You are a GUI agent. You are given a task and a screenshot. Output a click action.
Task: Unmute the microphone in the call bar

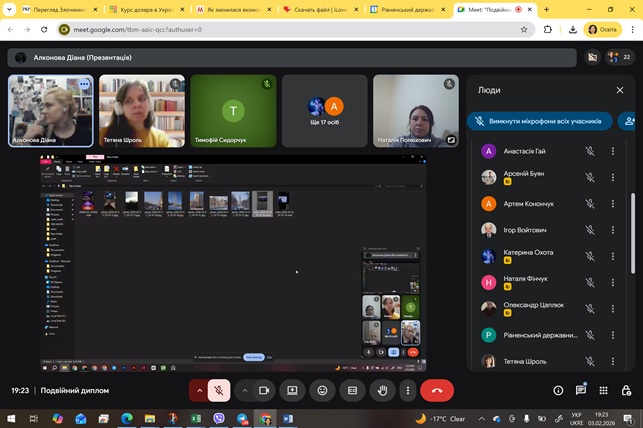[x=220, y=390]
